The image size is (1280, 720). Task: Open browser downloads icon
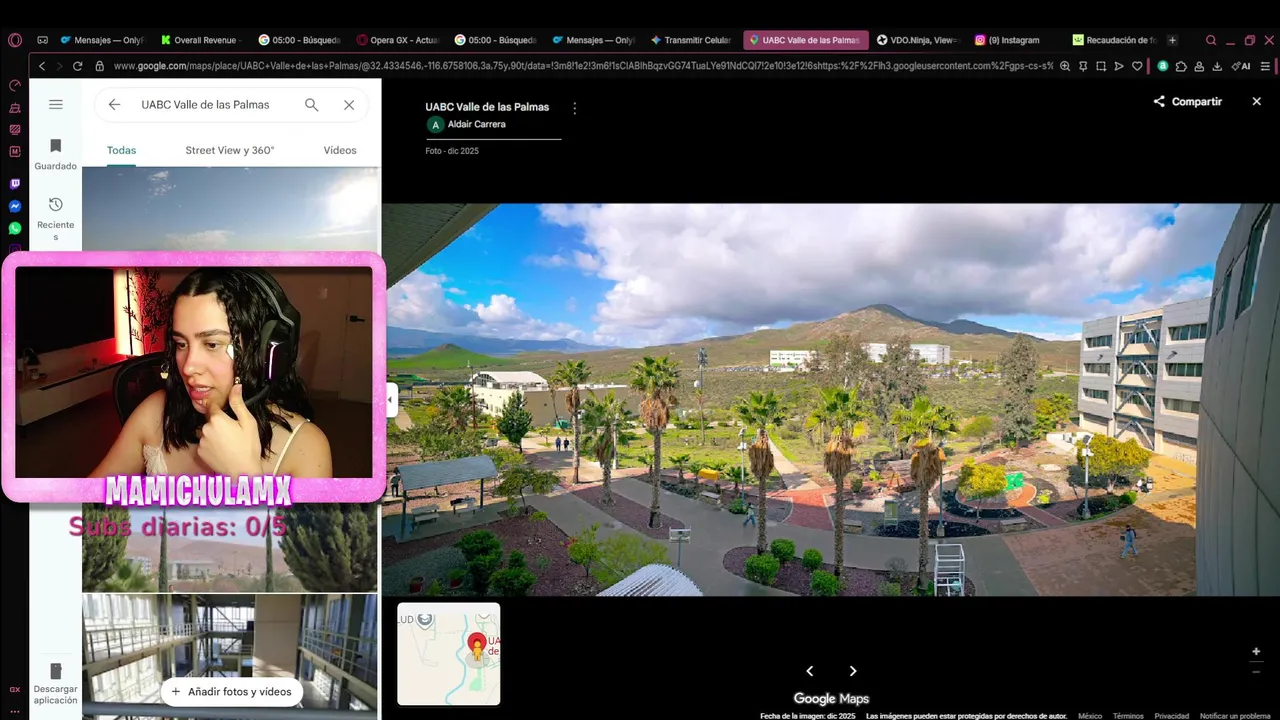[x=1217, y=66]
